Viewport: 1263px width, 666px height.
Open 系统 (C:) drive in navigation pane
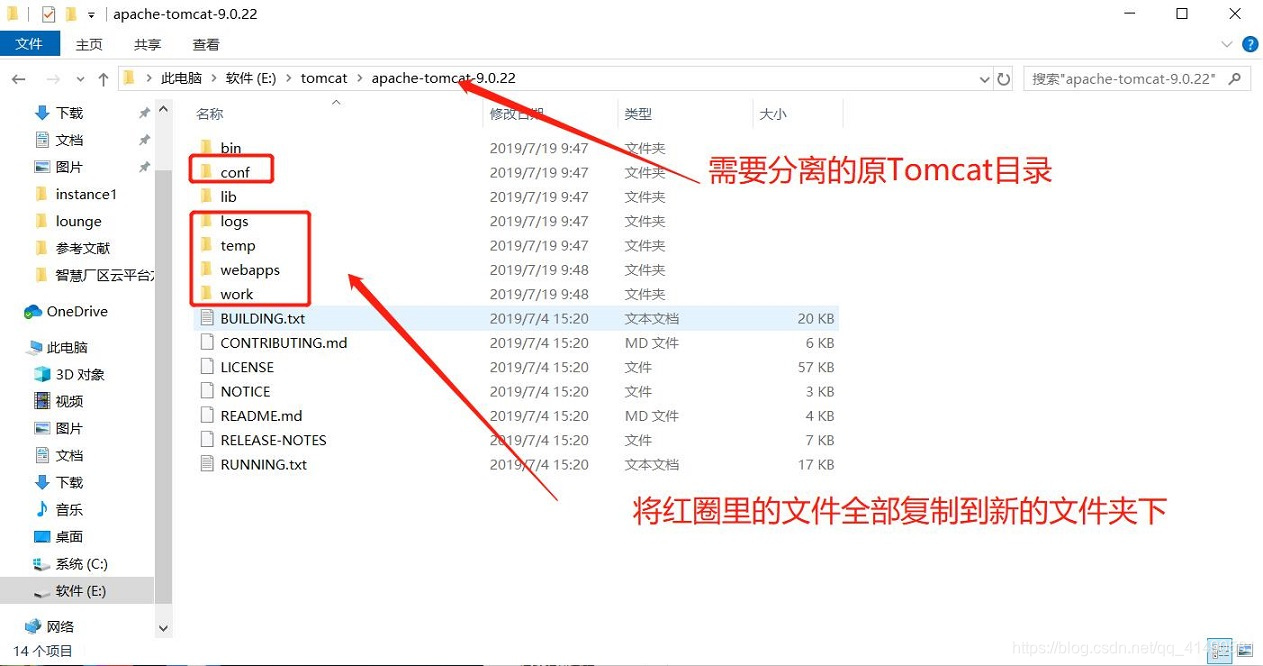click(81, 564)
